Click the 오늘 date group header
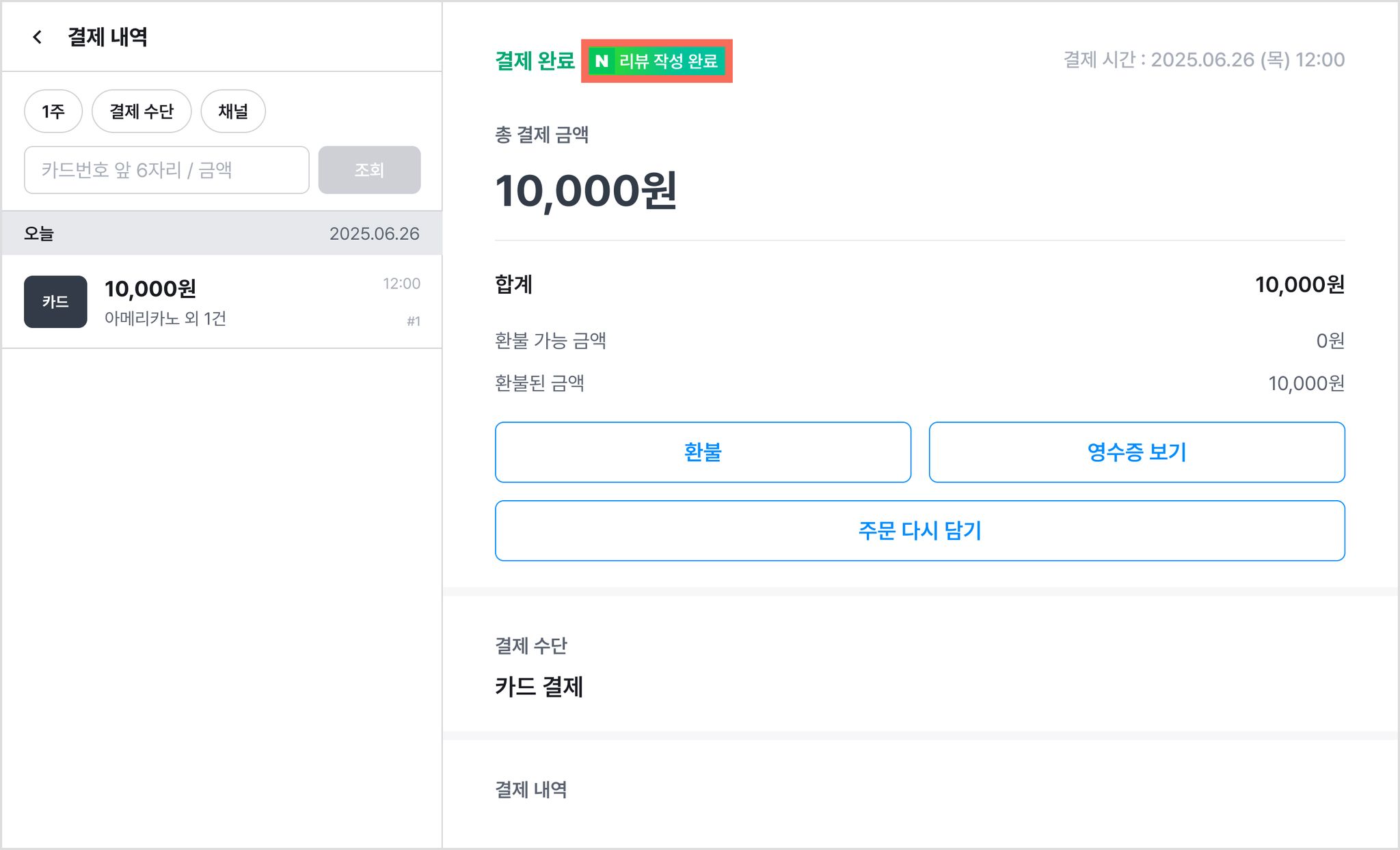 222,233
